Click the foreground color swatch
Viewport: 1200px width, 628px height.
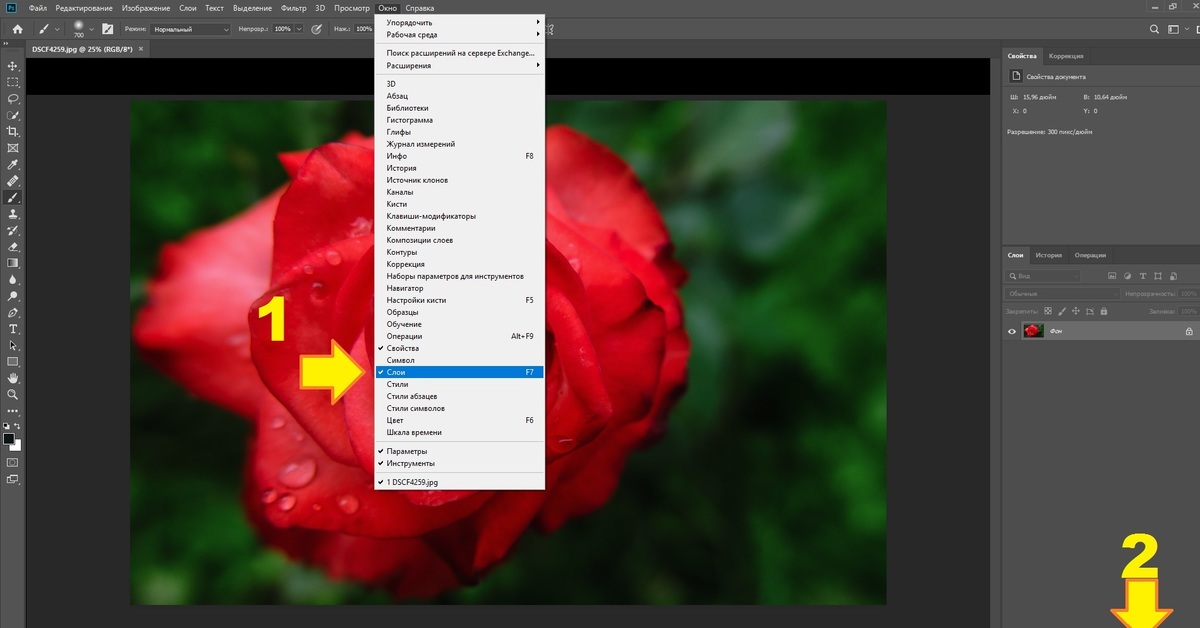tap(9, 438)
